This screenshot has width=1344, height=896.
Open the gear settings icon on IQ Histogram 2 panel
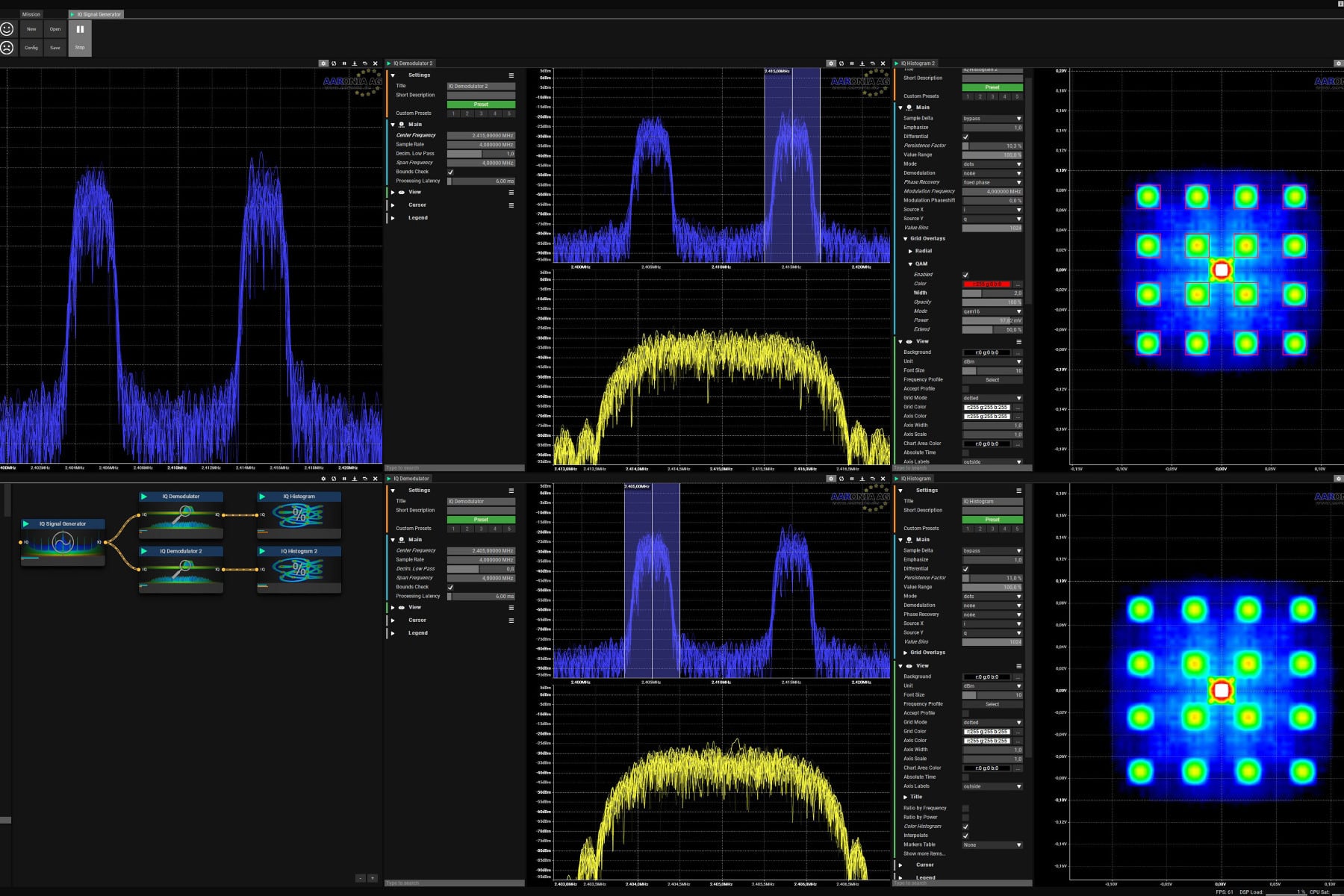[832, 63]
